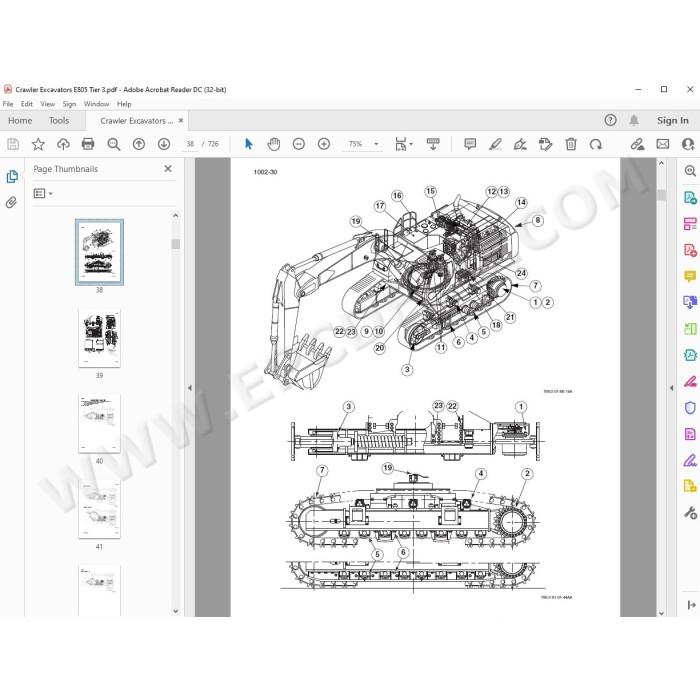Click thumbnail panel scroll down arrow
700x700 pixels.
pos(175,611)
